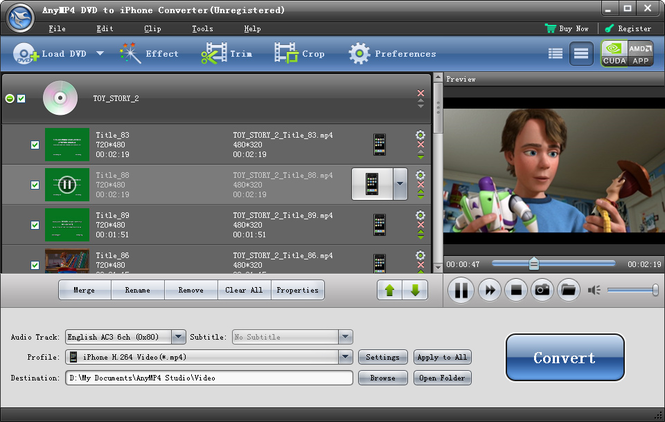Open the Profile dropdown arrow

(346, 357)
